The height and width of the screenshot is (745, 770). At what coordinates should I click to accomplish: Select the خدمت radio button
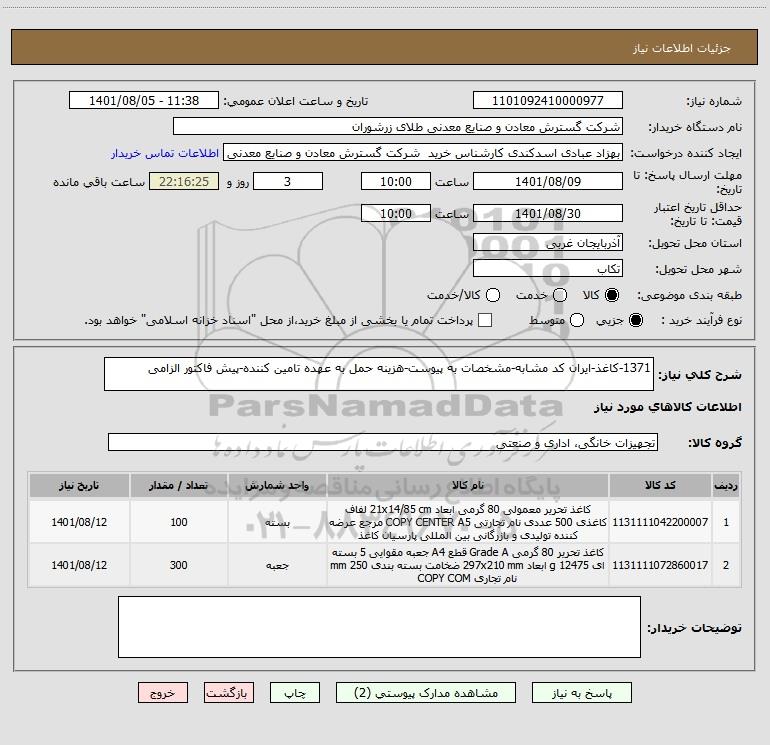coord(560,295)
